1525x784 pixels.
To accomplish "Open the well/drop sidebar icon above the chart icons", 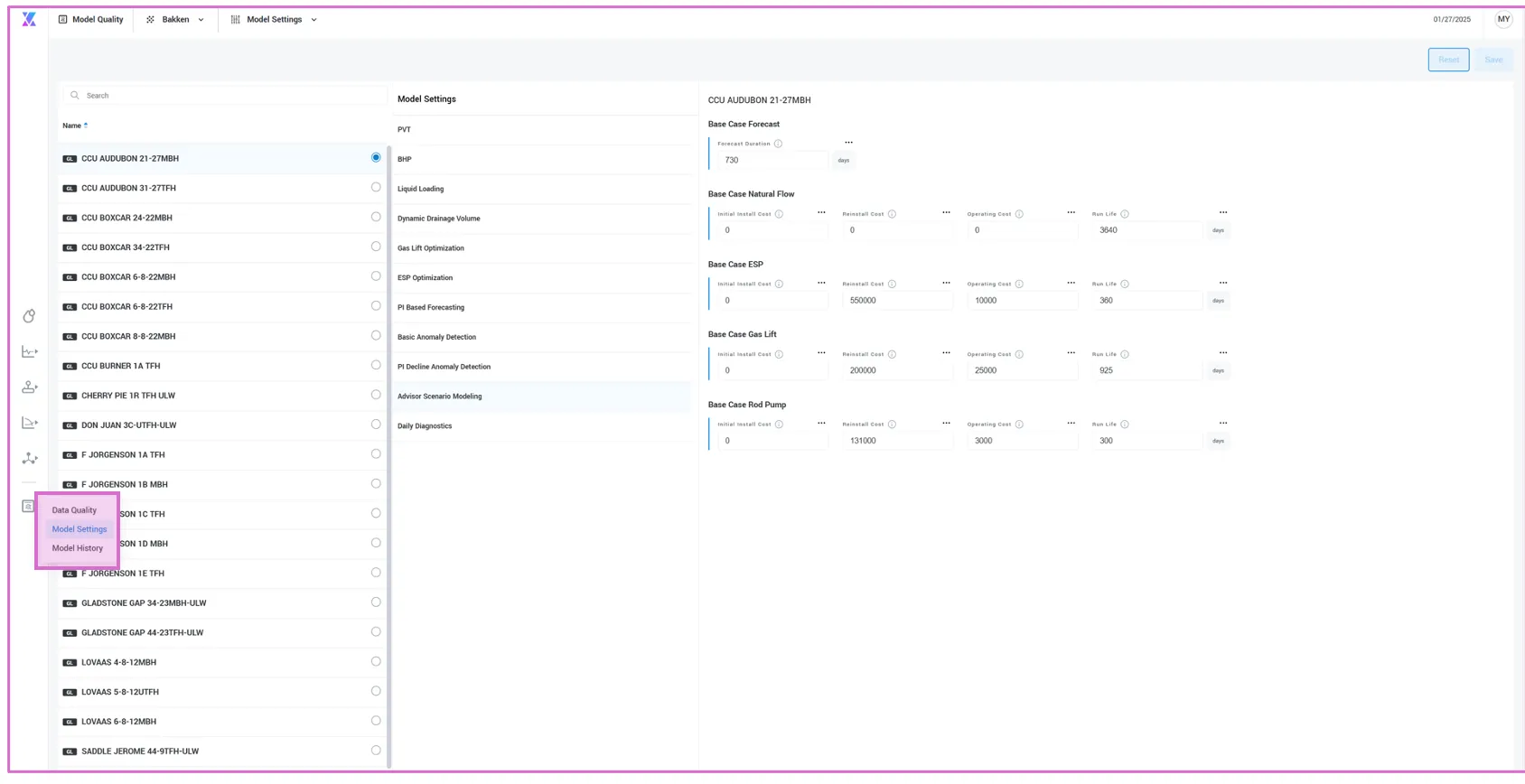I will point(29,316).
